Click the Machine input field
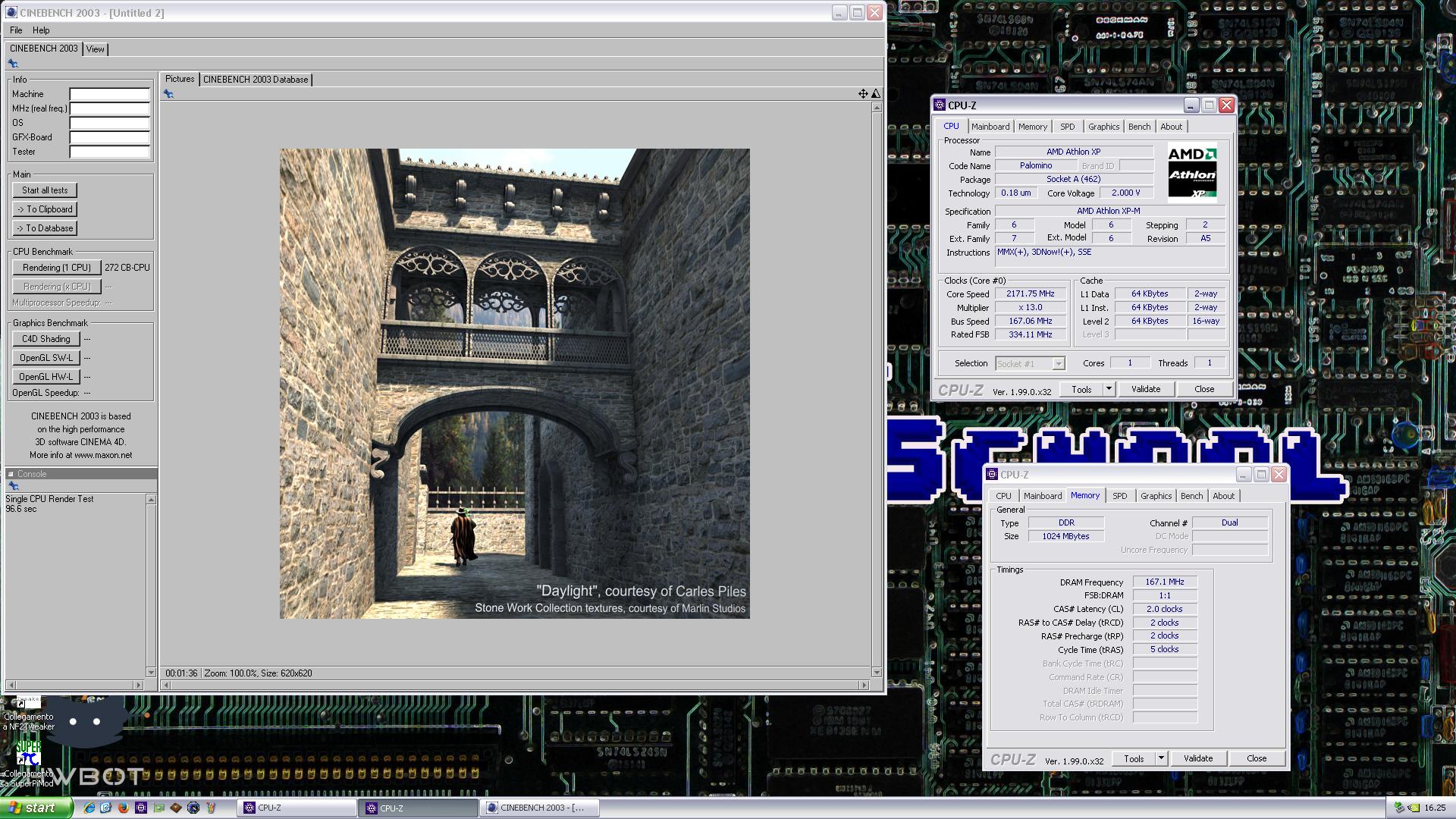Viewport: 1456px width, 819px height. [110, 94]
